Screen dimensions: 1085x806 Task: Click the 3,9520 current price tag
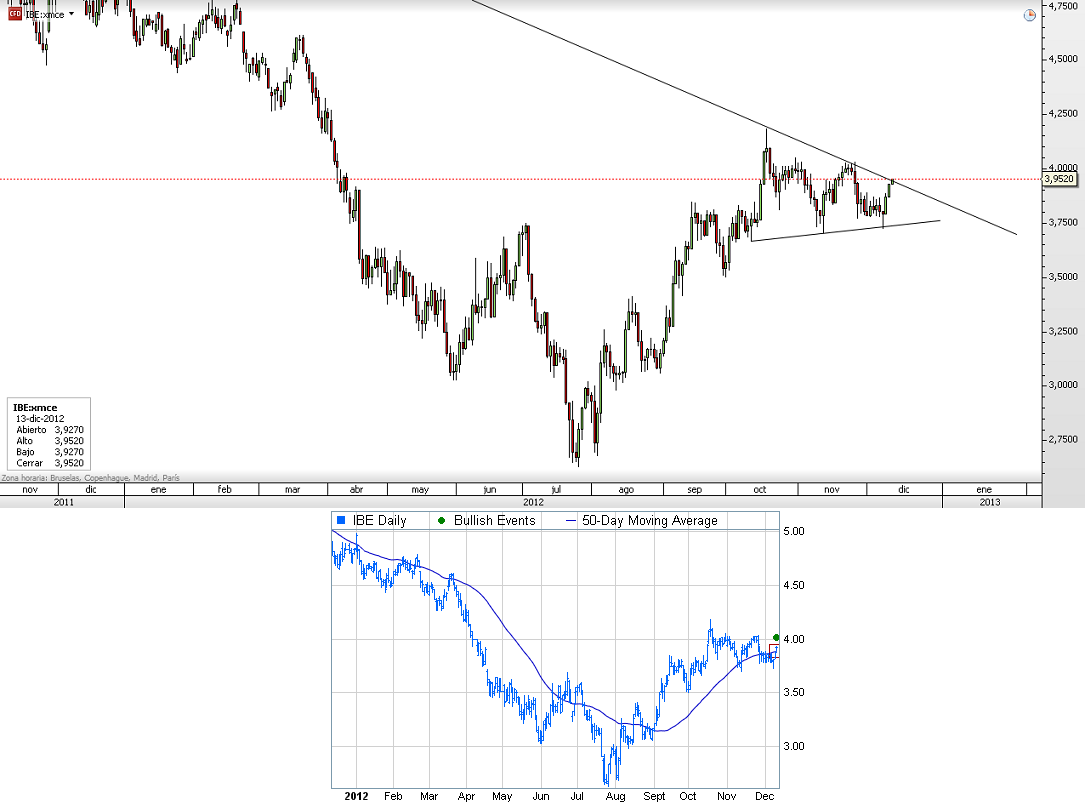click(1059, 179)
